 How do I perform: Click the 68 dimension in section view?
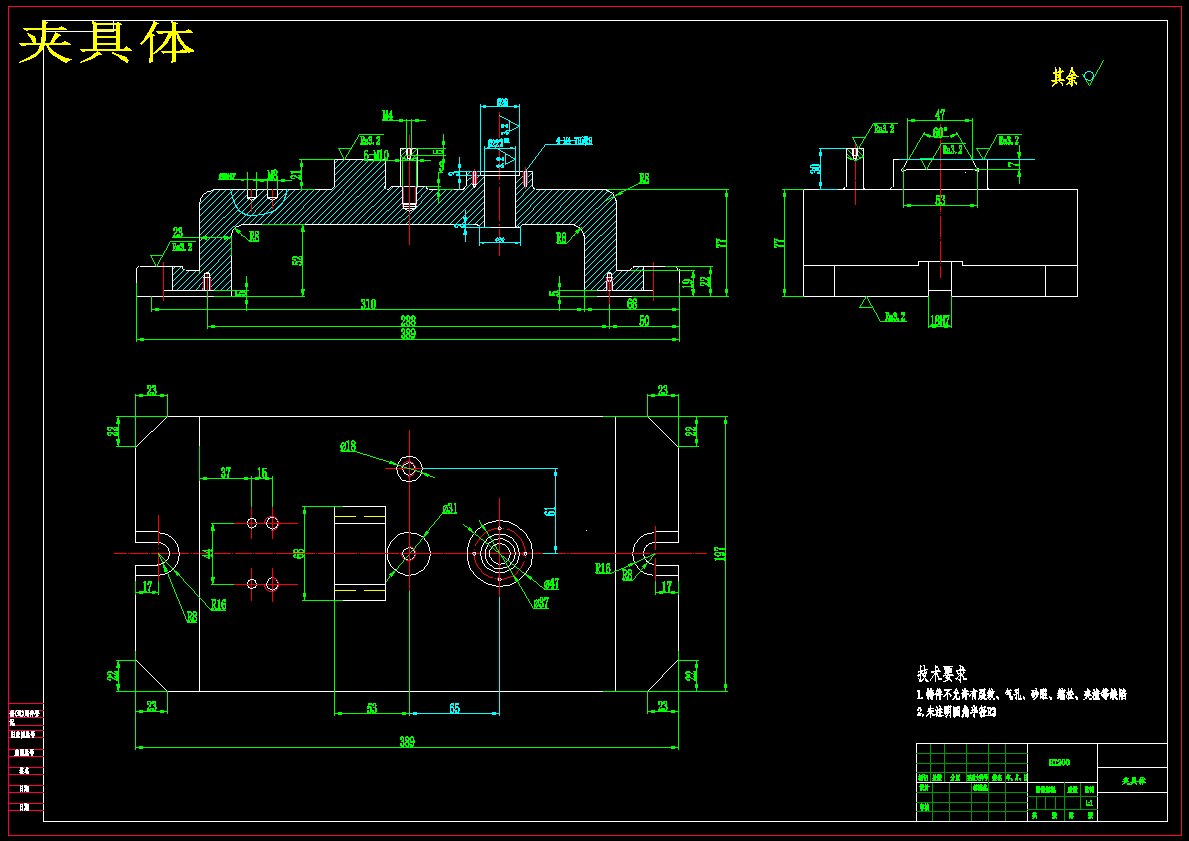(632, 304)
